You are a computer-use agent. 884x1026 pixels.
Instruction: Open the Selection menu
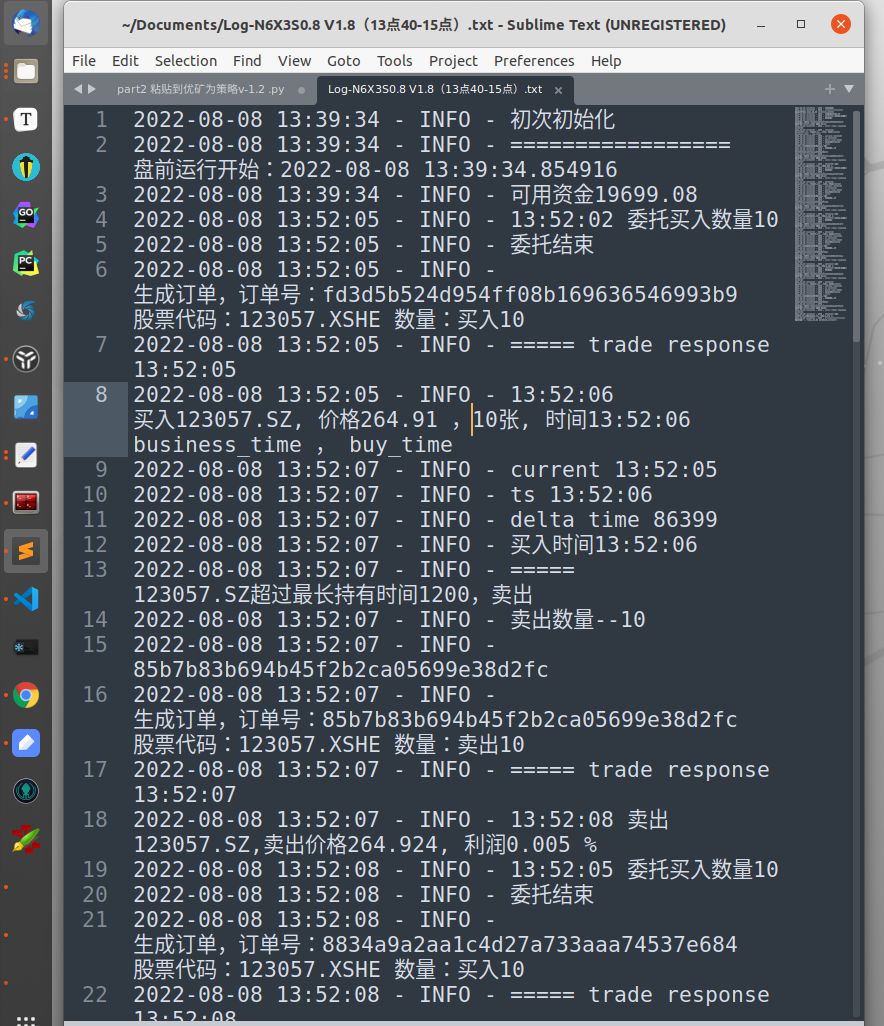coord(186,61)
